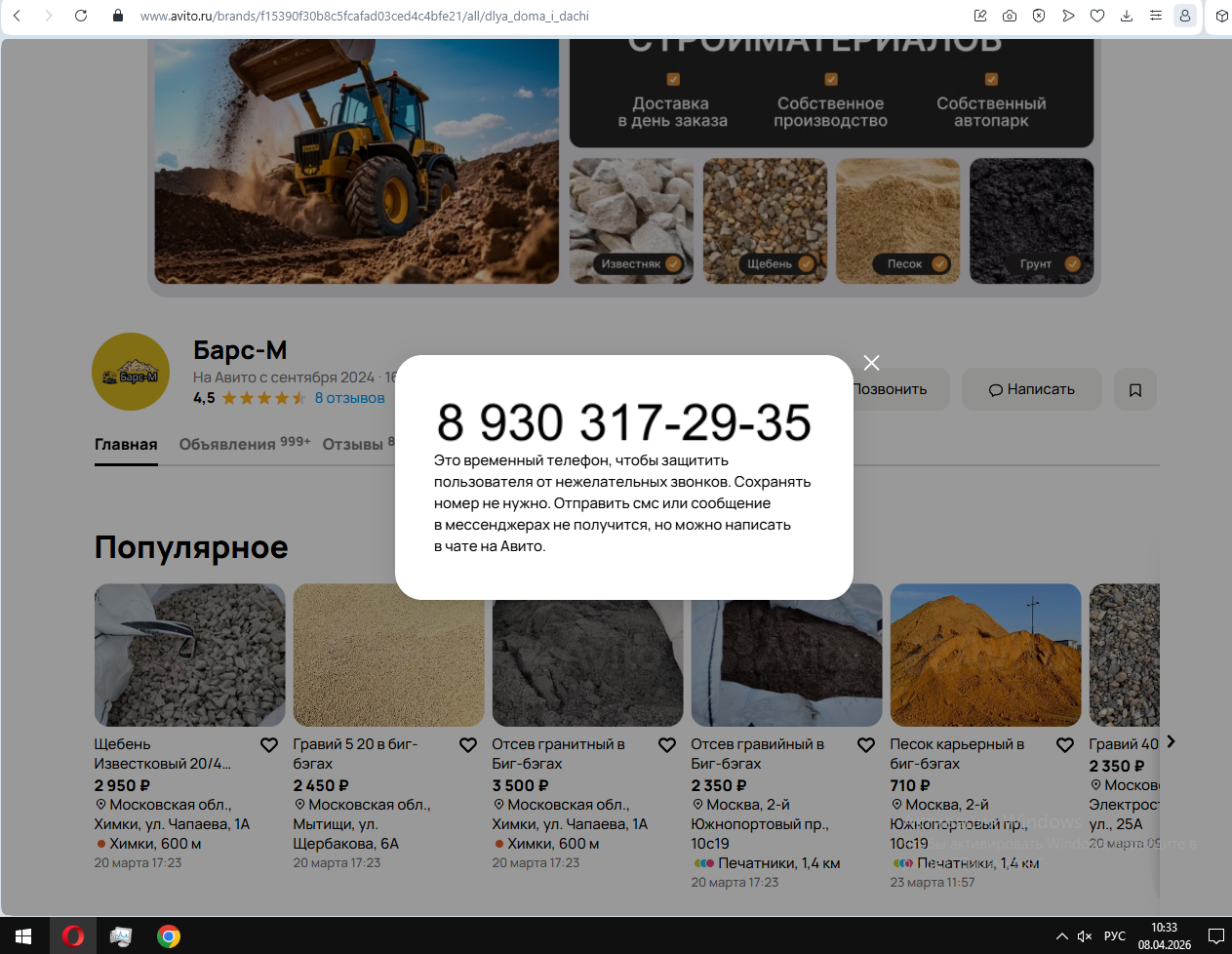Click the Собственное производство checkmark

point(831,80)
